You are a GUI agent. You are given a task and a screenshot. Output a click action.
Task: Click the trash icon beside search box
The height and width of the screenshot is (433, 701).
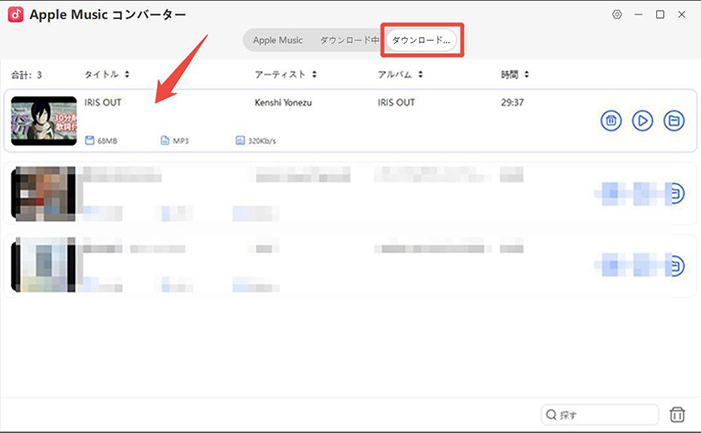coord(677,415)
